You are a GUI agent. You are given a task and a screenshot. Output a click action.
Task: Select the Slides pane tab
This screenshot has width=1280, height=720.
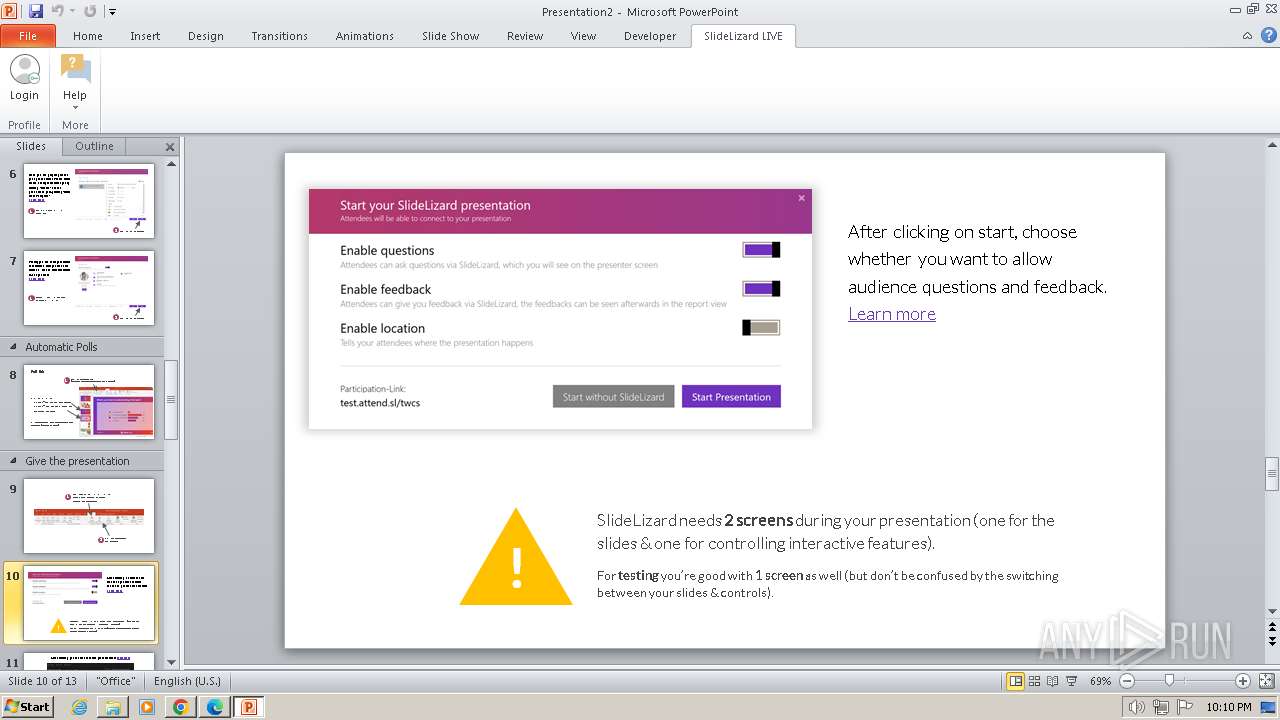click(31, 146)
